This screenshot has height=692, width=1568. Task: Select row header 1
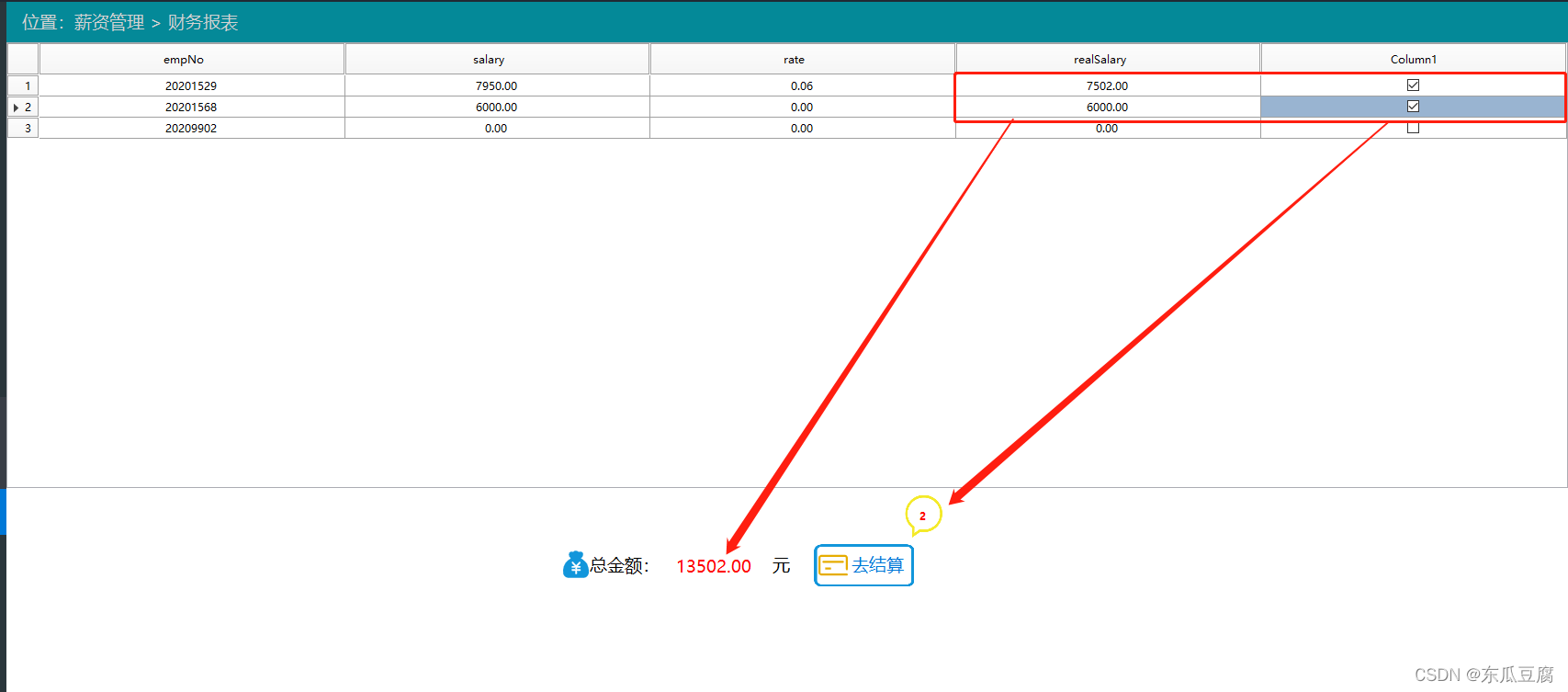(x=23, y=85)
